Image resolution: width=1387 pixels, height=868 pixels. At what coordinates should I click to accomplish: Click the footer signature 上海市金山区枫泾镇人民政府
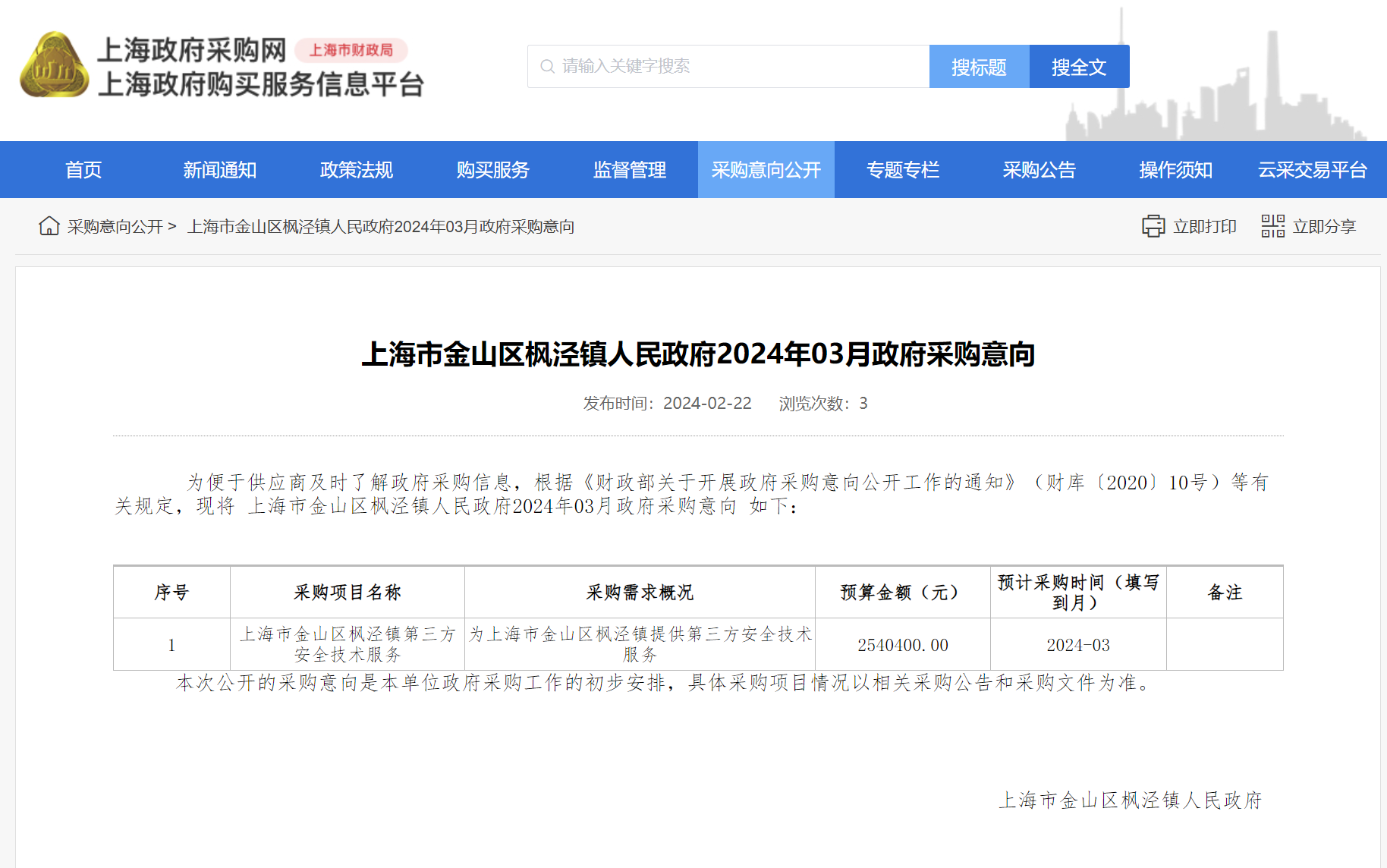pos(1131,800)
